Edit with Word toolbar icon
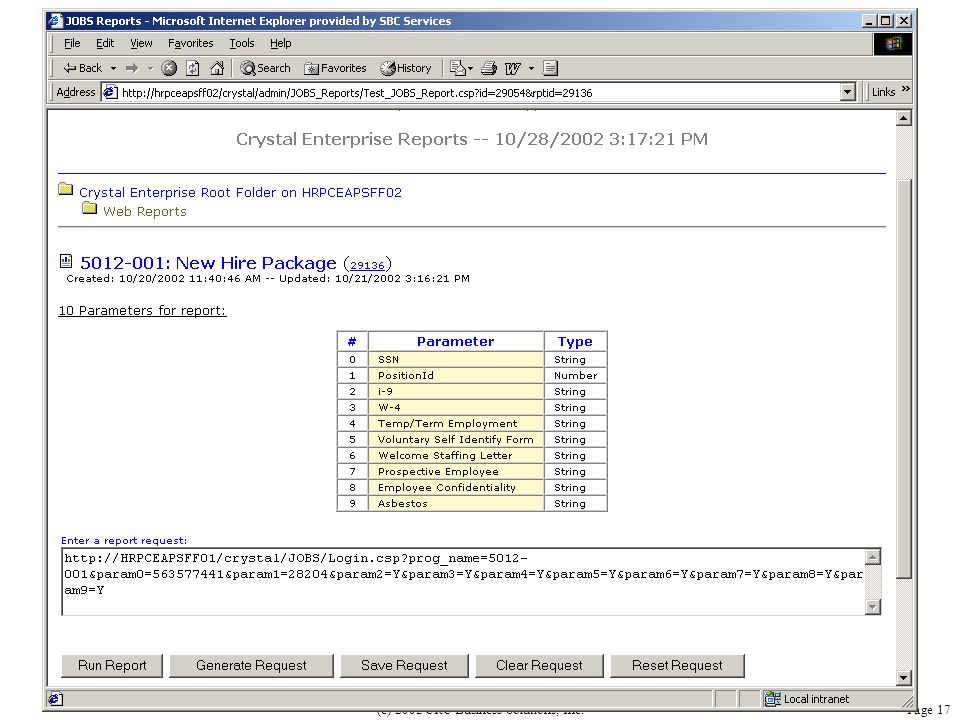 [x=512, y=68]
